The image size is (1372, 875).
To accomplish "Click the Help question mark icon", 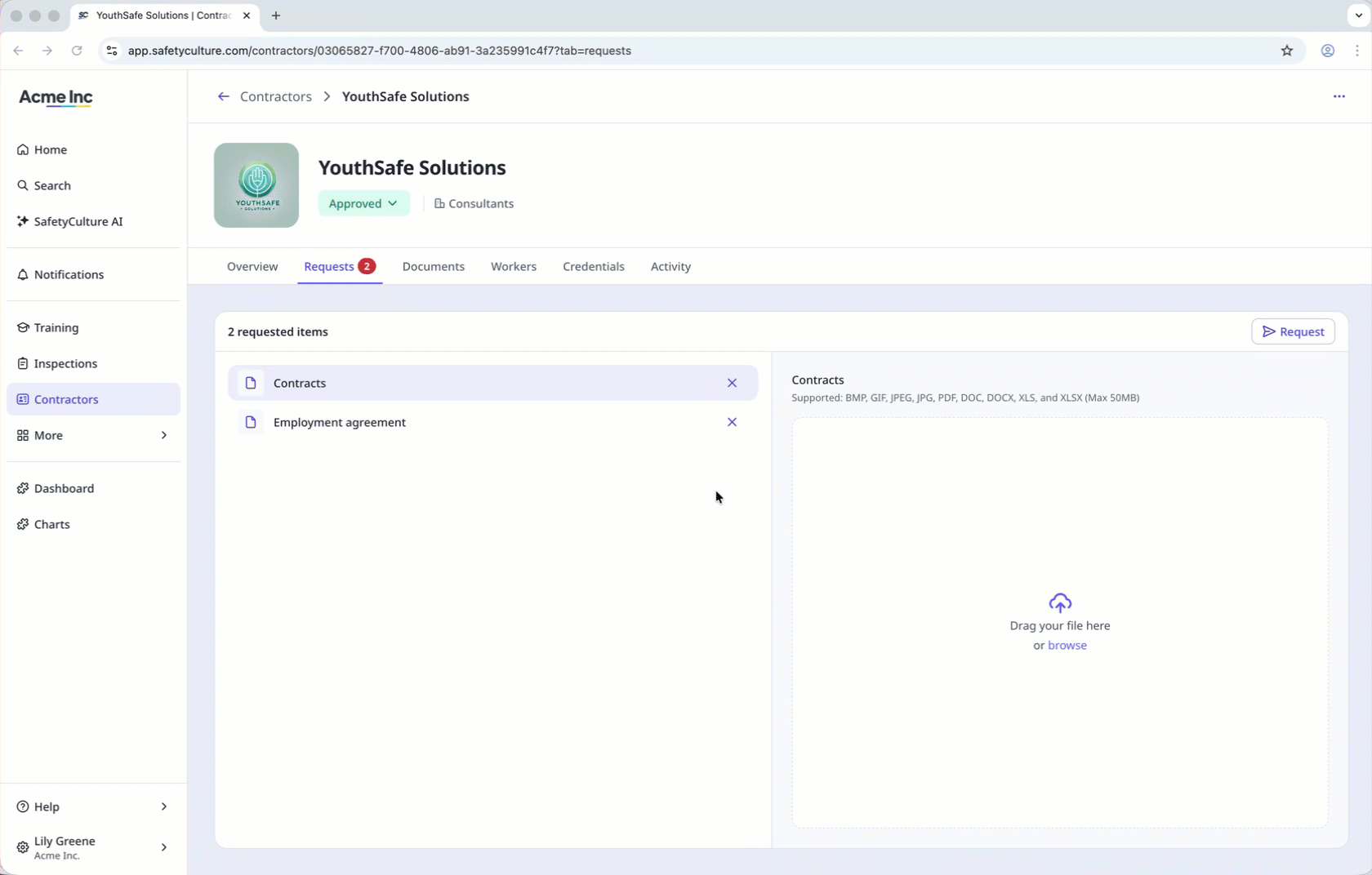I will pyautogui.click(x=23, y=807).
